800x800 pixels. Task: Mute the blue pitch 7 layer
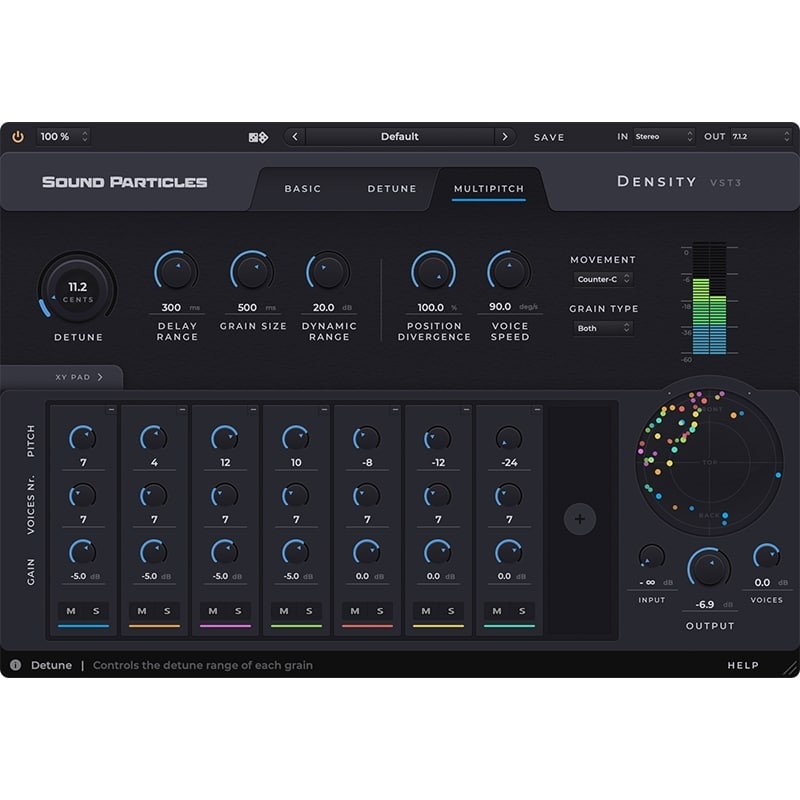[71, 611]
